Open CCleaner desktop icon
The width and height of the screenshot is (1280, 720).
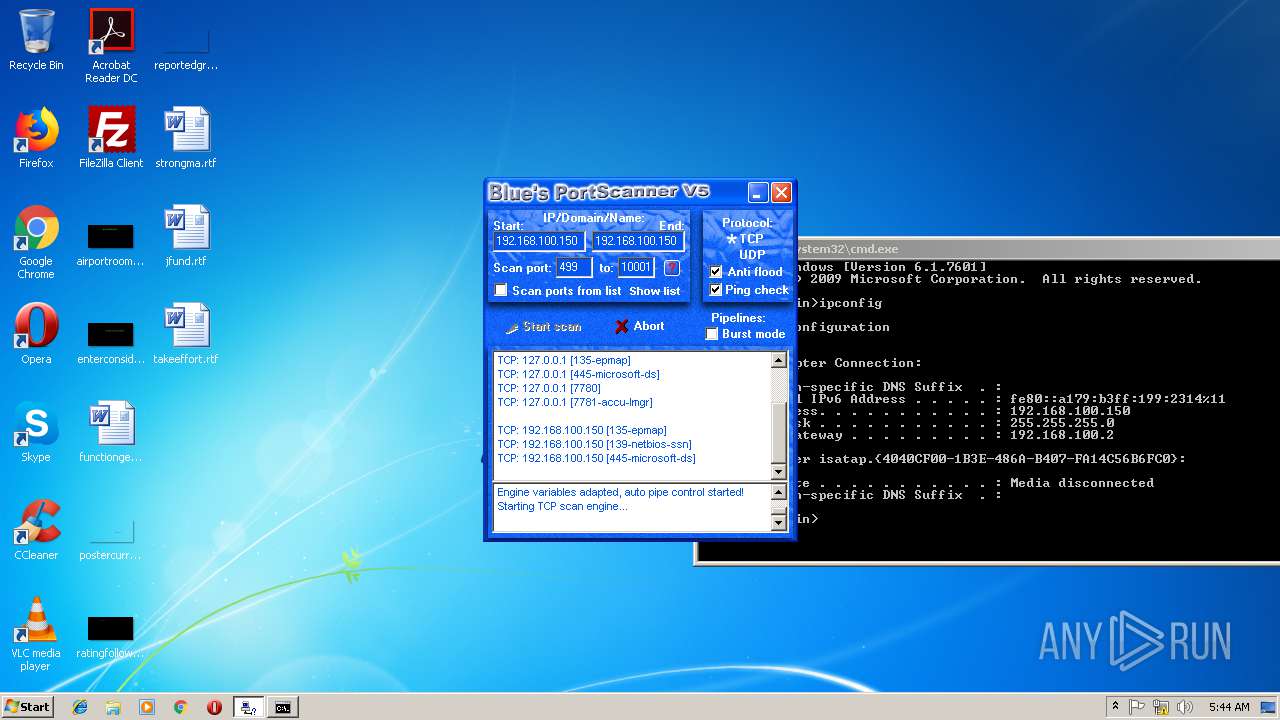tap(36, 530)
